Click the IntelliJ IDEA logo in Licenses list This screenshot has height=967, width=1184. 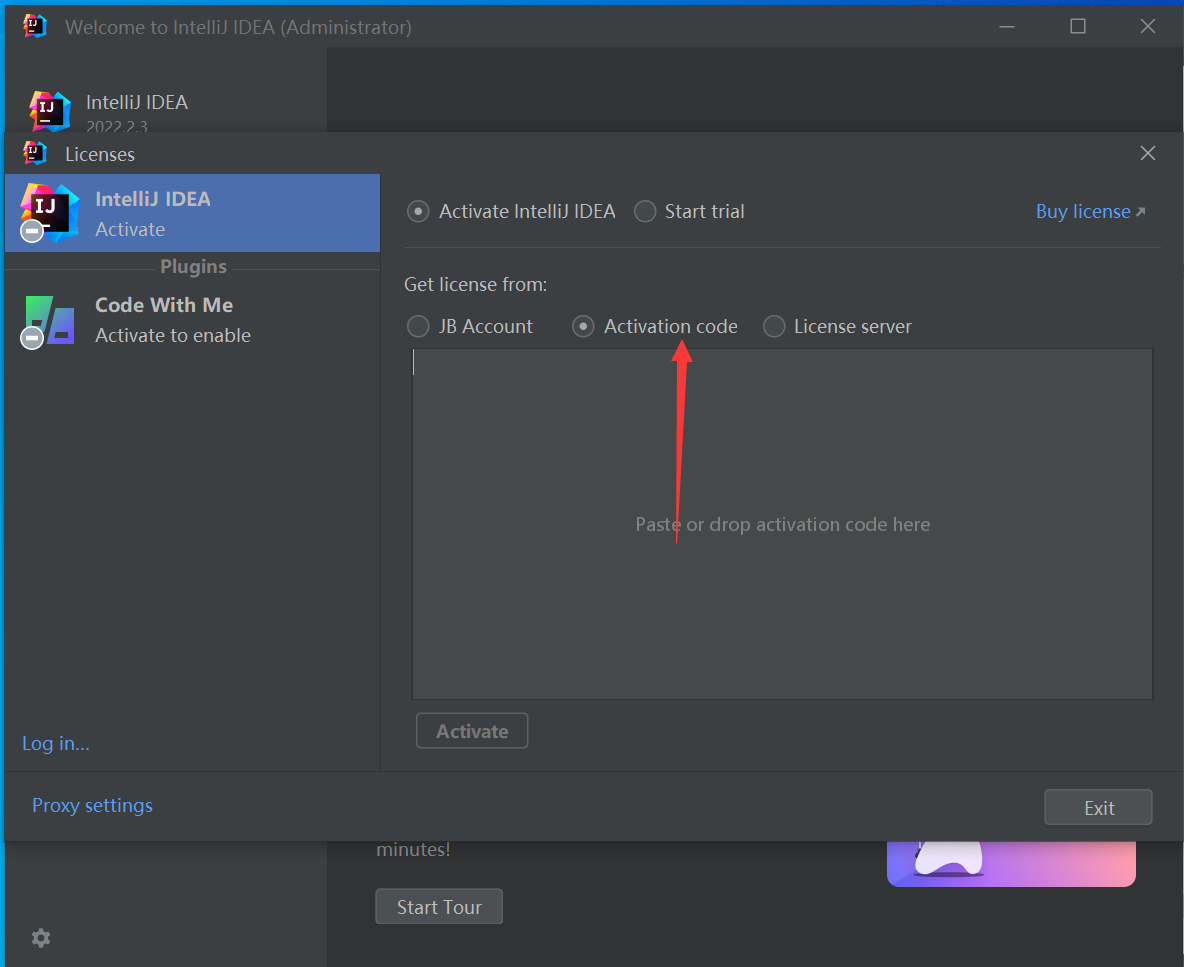tap(49, 212)
